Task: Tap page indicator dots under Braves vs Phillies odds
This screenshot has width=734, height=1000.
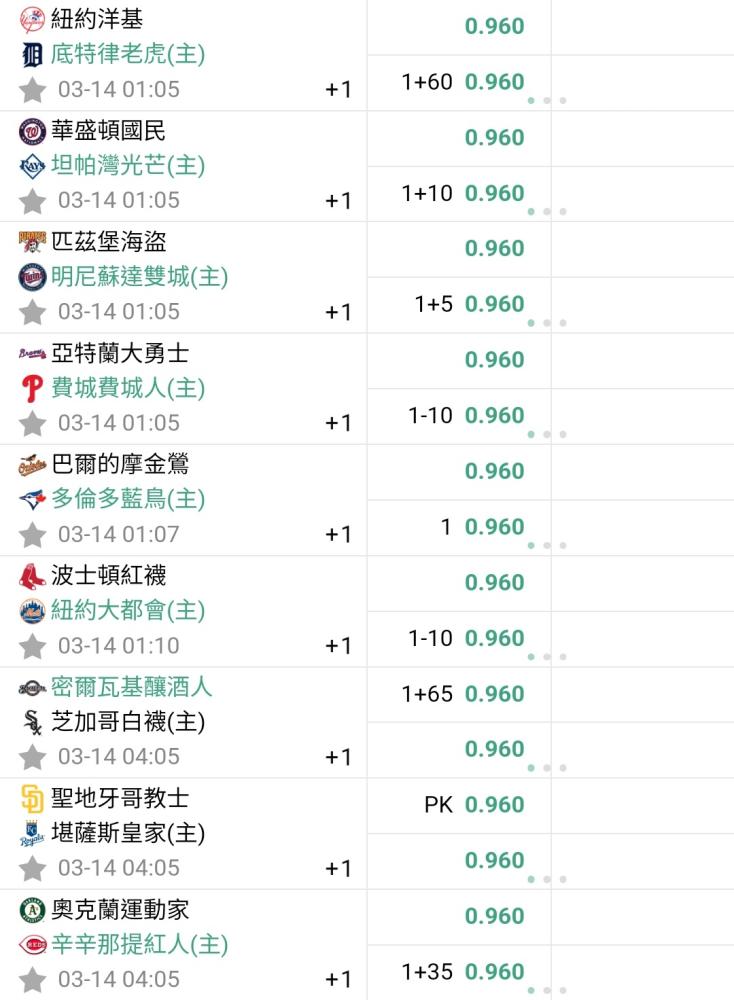Action: point(547,434)
